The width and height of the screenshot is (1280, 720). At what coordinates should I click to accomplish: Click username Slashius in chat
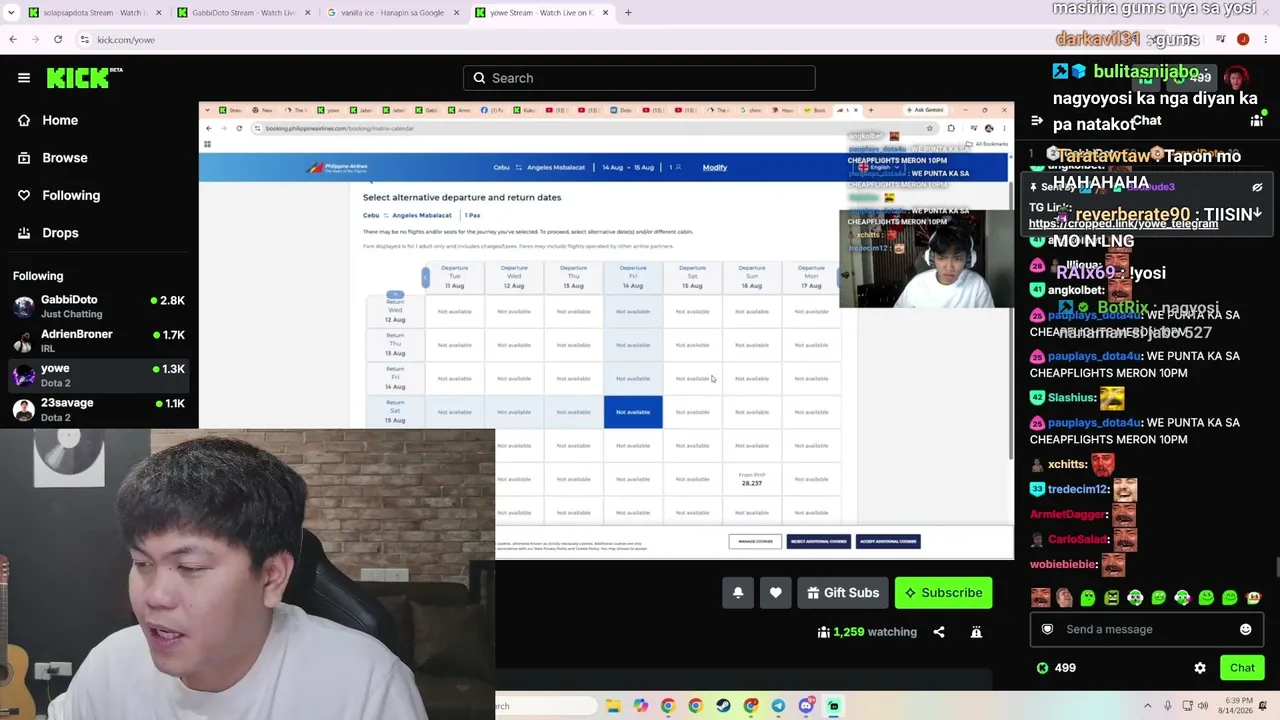click(x=1071, y=398)
